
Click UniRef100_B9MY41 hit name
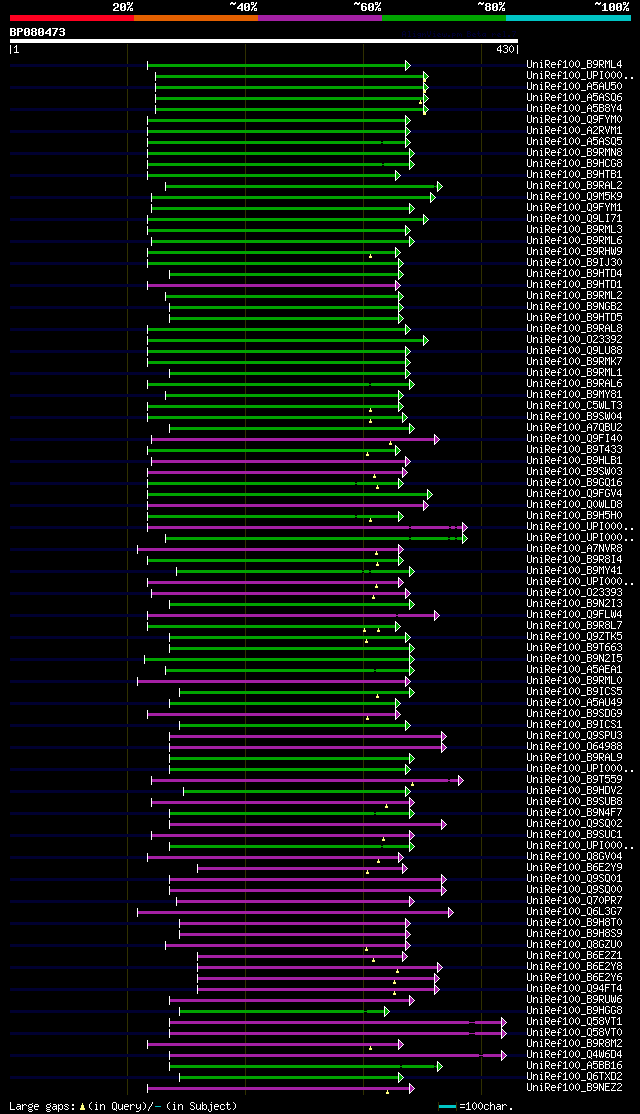[575, 571]
